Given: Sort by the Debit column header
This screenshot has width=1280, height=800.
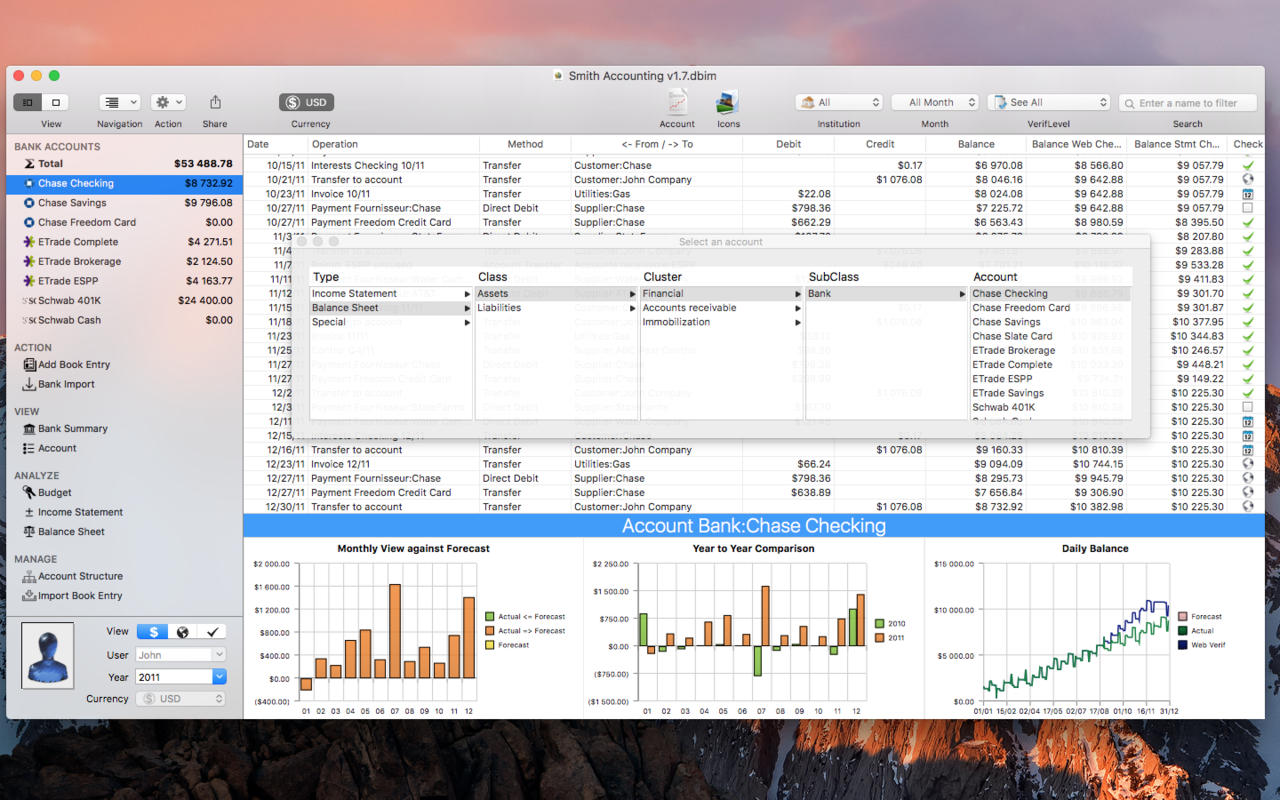Looking at the screenshot, I should [789, 144].
